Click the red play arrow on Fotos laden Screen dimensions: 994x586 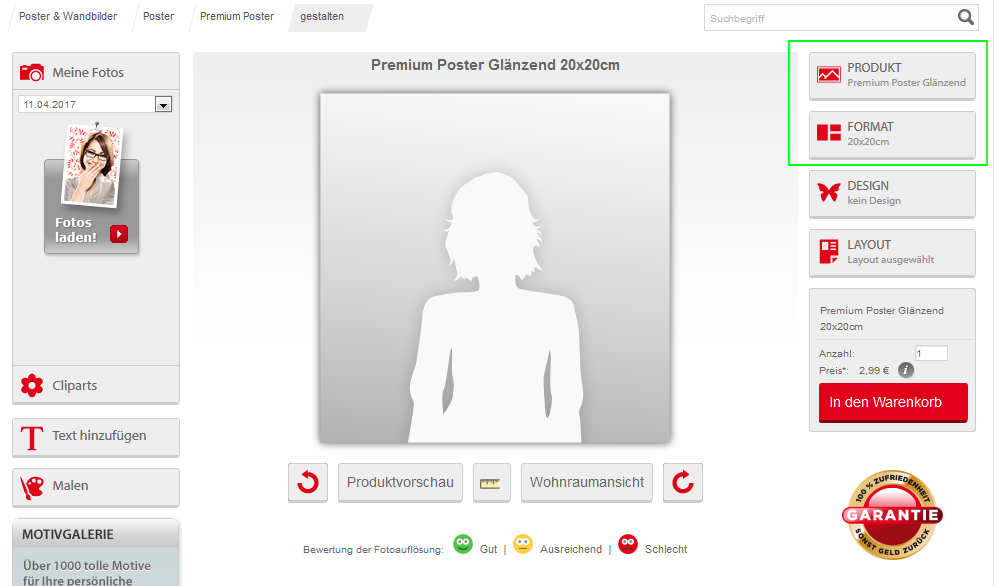[119, 233]
